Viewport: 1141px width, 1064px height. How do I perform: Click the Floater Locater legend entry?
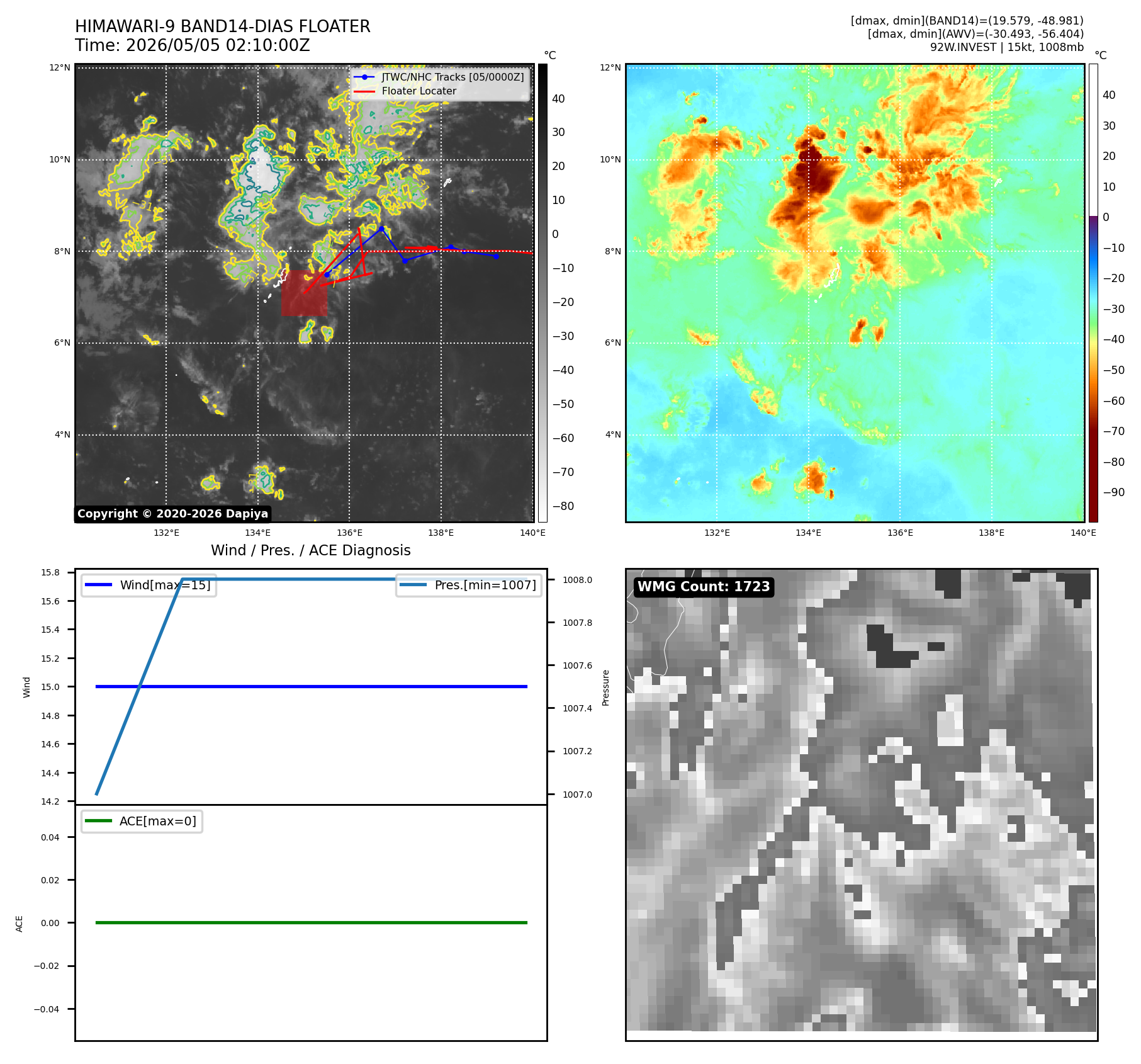405,91
